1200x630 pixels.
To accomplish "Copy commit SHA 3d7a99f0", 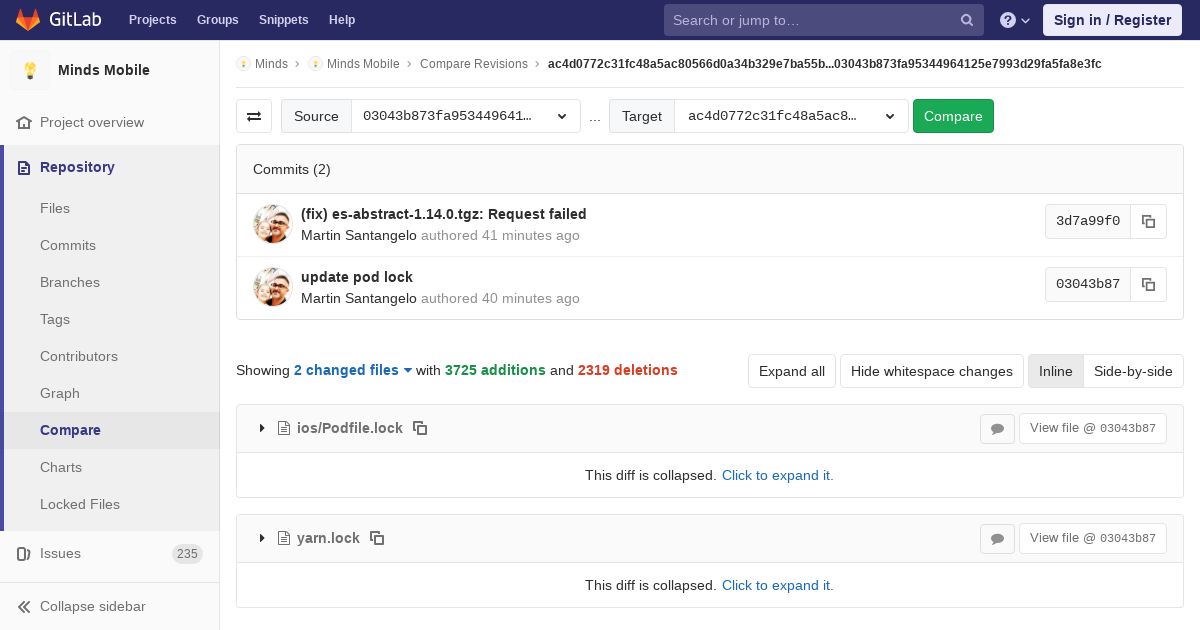I will coord(1148,221).
